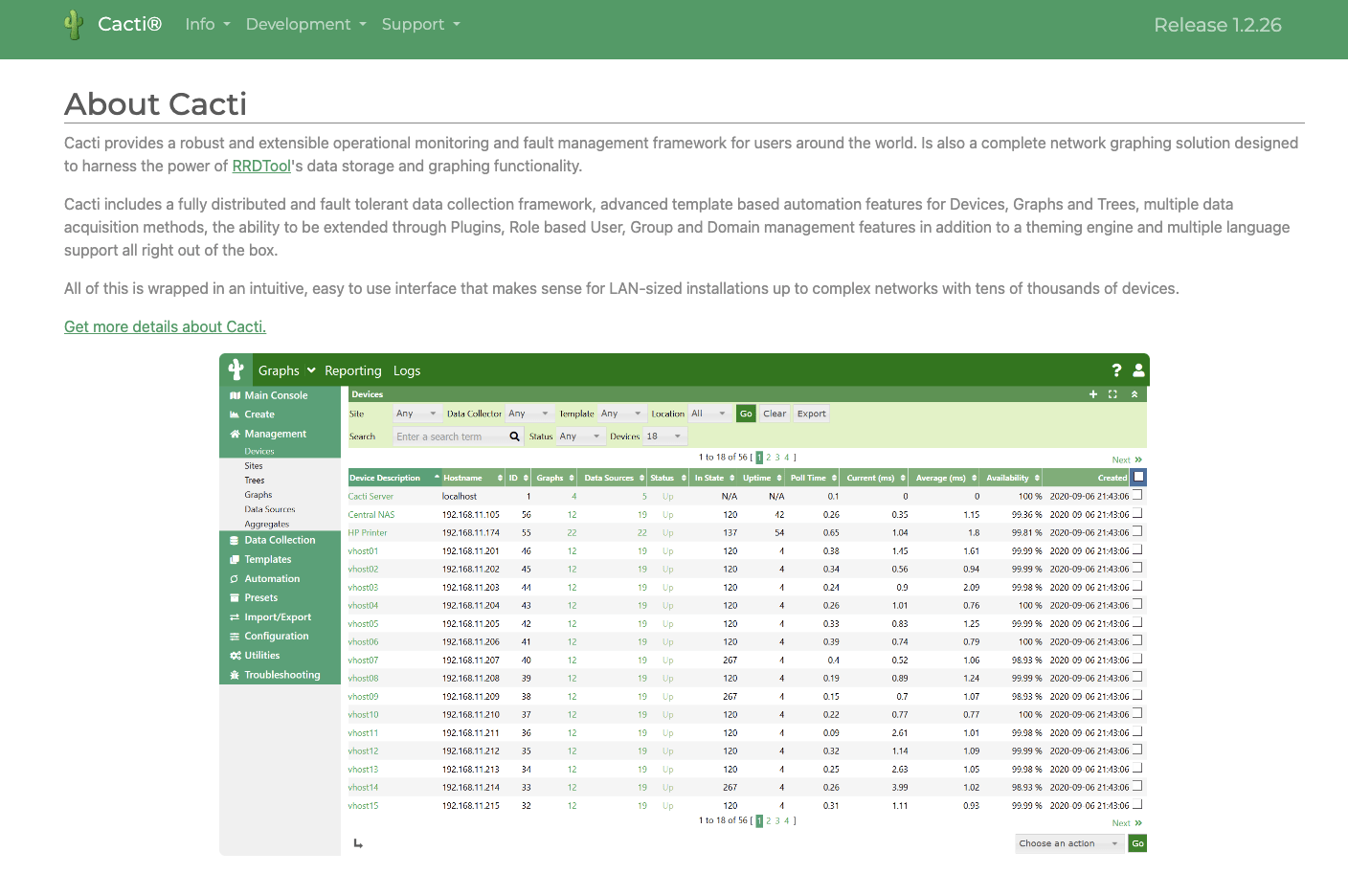Screen dimensions: 1348x896
Task: Follow the RRDTool link
Action: click(261, 167)
